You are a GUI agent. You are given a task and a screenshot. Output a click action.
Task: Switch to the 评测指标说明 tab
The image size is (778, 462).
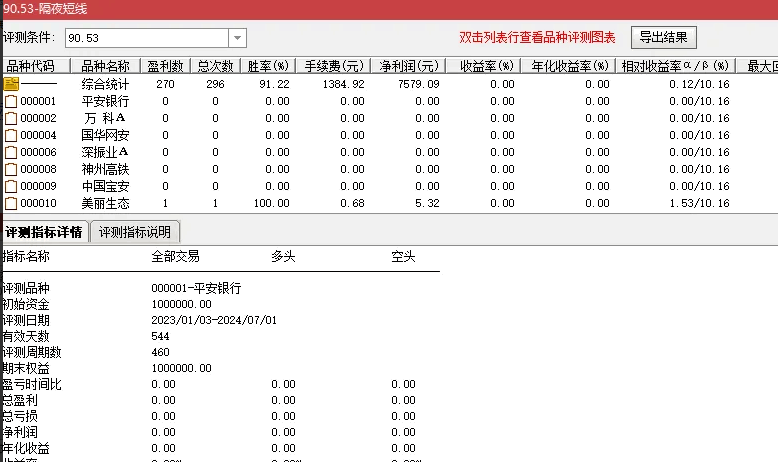133,232
